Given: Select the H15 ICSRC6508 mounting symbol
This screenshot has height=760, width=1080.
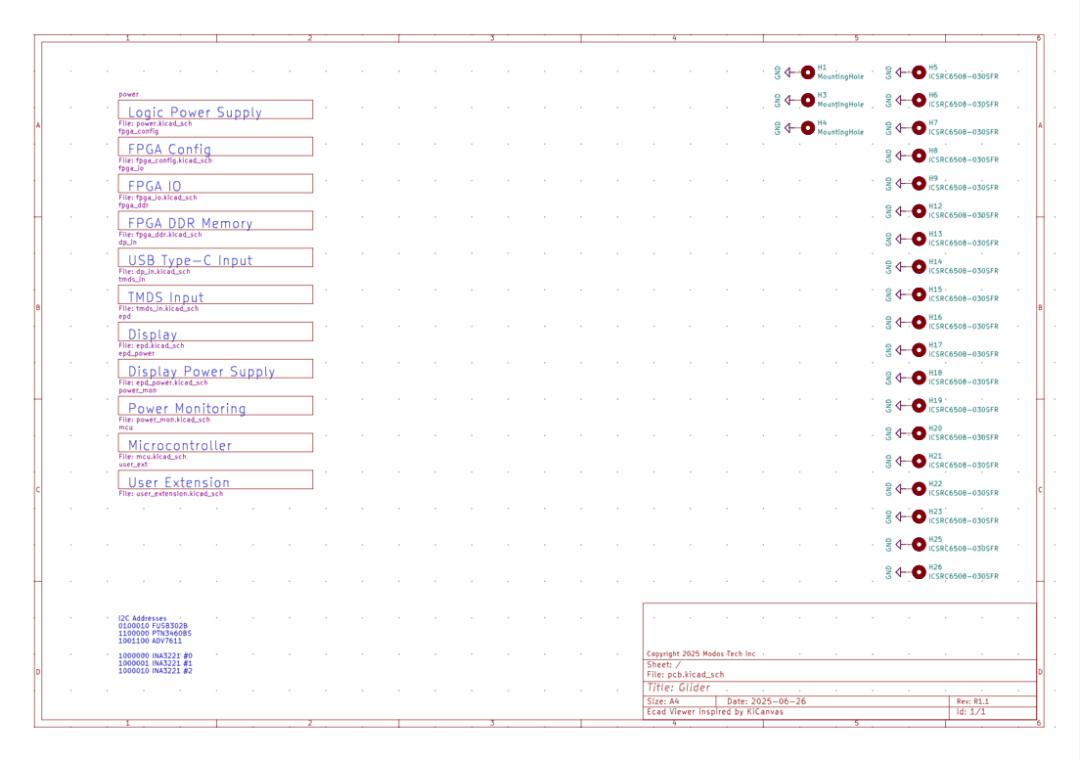Looking at the screenshot, I should tap(919, 294).
